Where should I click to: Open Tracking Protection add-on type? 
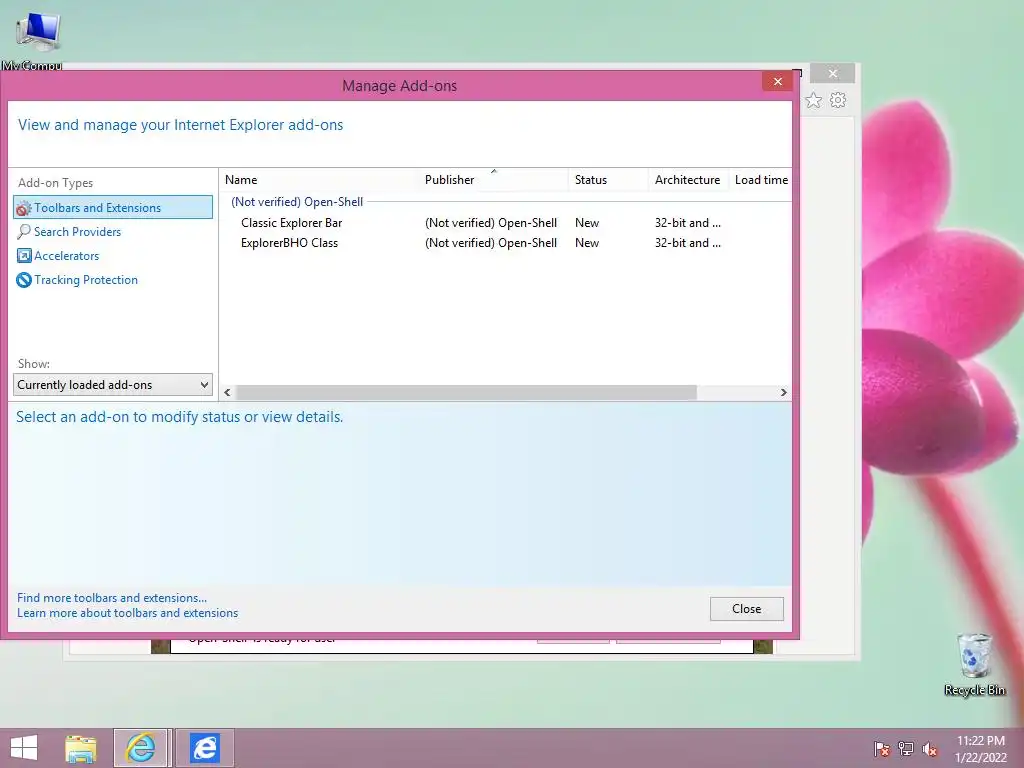point(86,280)
